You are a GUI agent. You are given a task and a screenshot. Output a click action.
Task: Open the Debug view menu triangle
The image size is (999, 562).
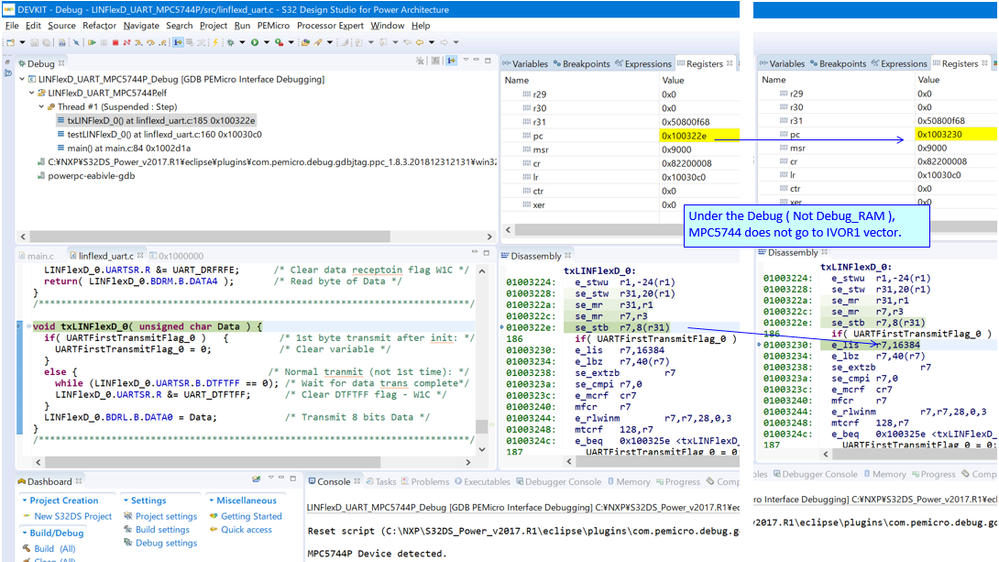click(466, 59)
